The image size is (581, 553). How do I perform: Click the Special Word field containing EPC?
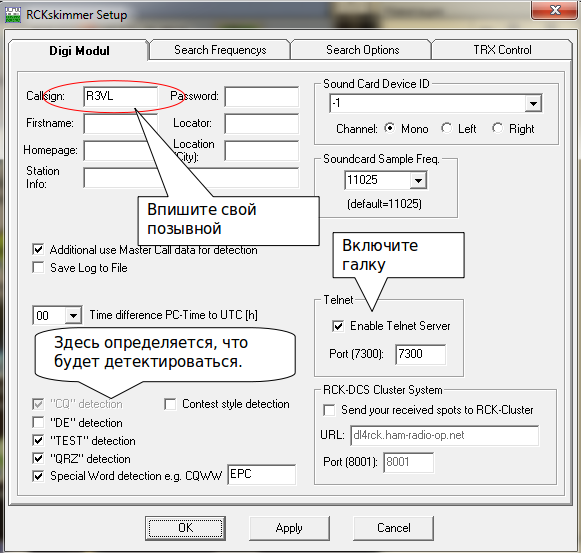[262, 474]
